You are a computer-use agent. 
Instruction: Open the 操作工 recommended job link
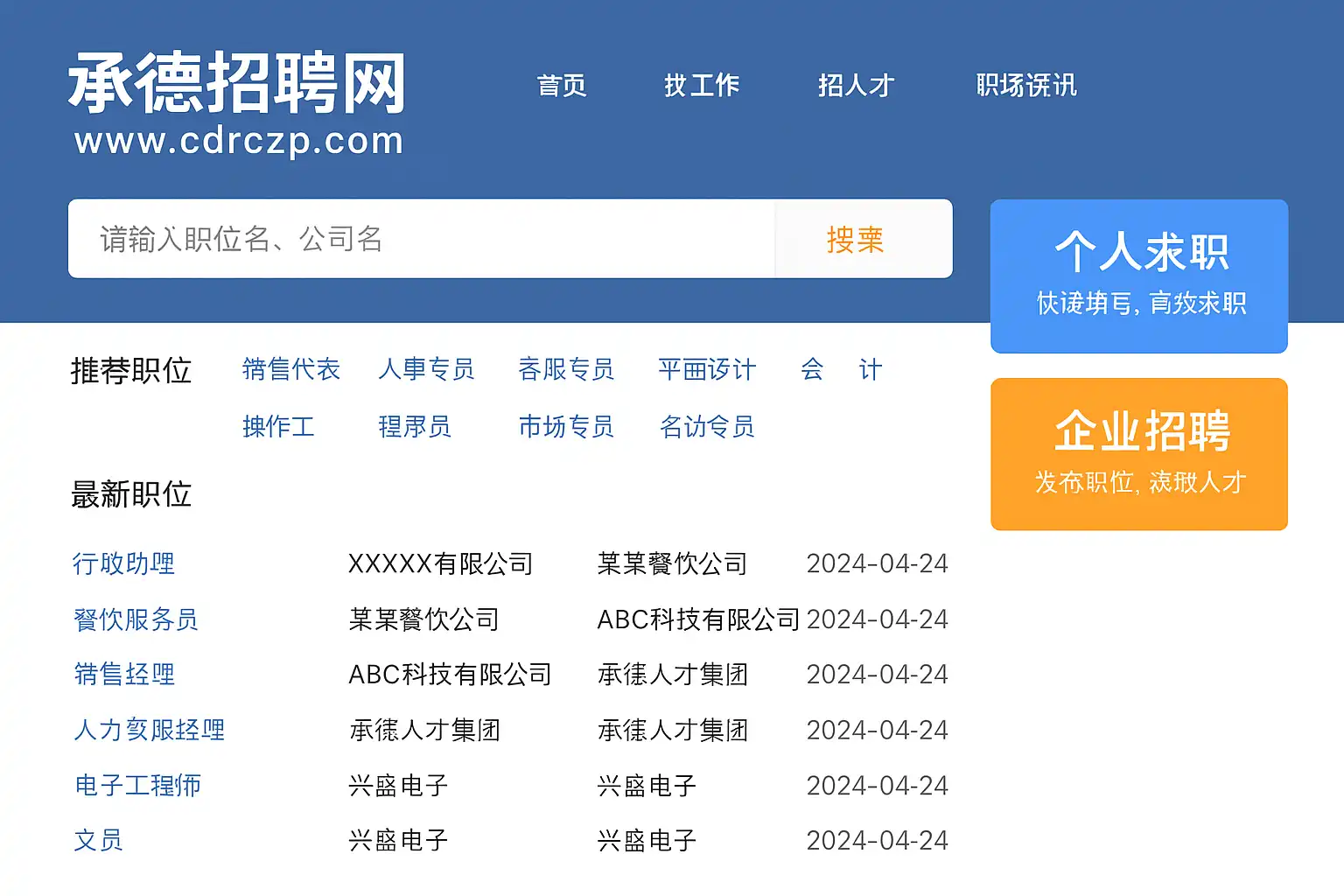tap(278, 426)
